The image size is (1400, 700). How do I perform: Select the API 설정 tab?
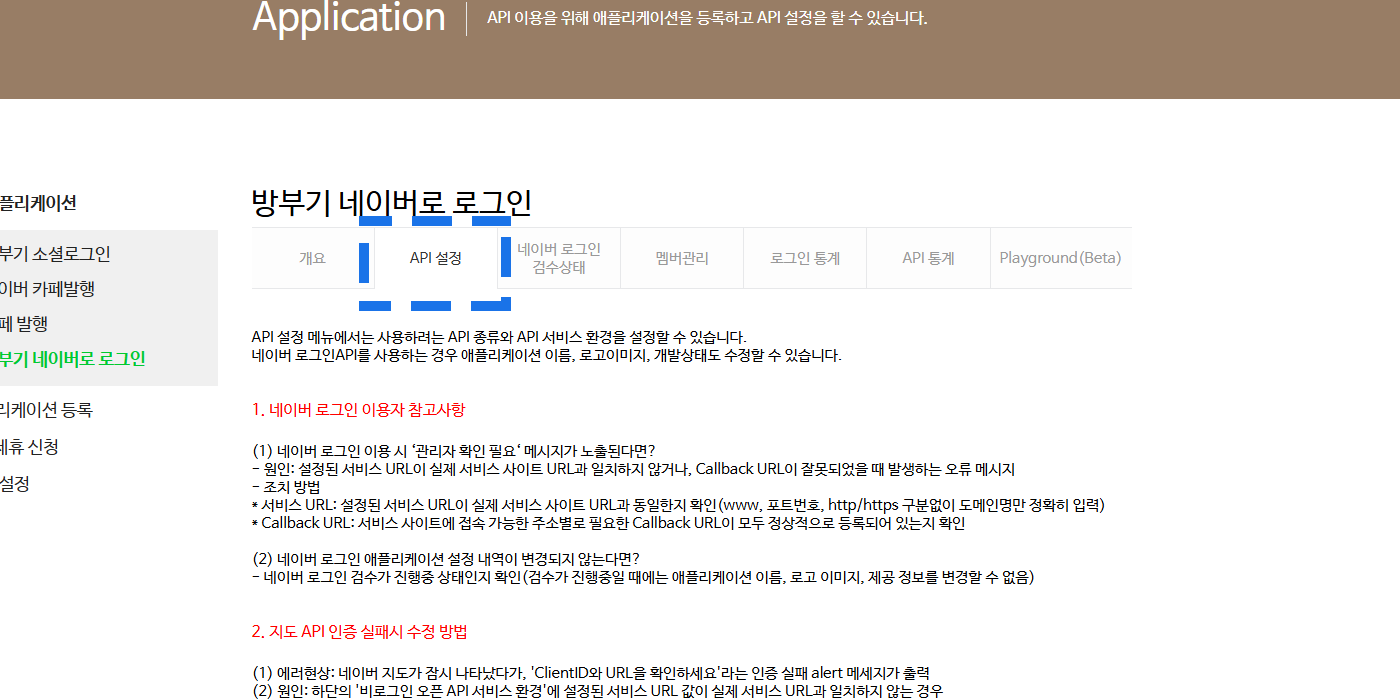click(x=436, y=258)
